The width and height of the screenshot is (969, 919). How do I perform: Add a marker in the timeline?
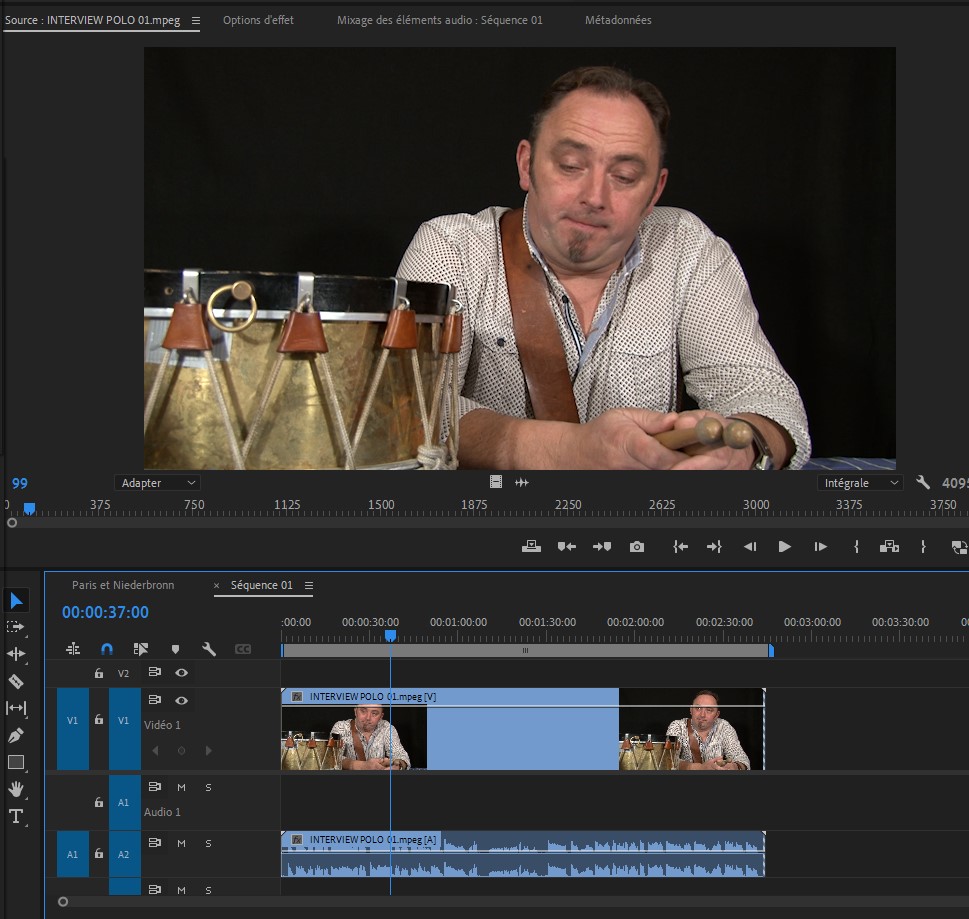(x=176, y=649)
